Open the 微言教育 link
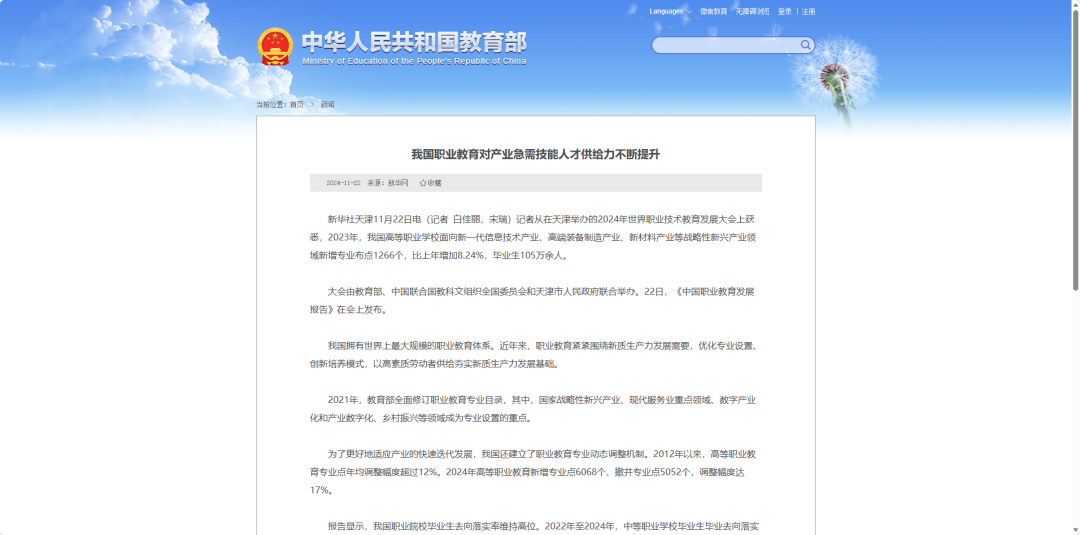 [x=714, y=12]
